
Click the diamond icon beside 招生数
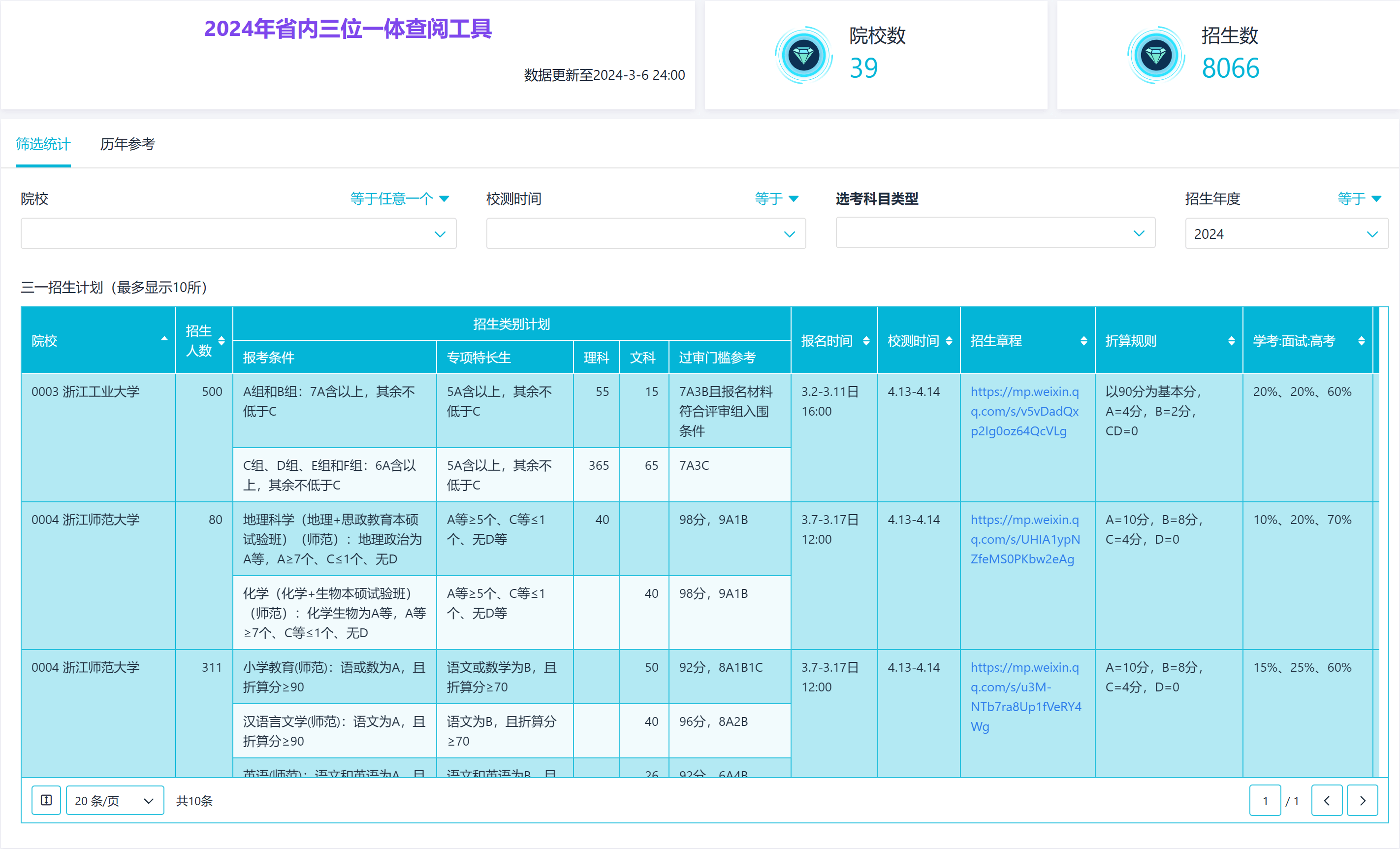[1156, 55]
